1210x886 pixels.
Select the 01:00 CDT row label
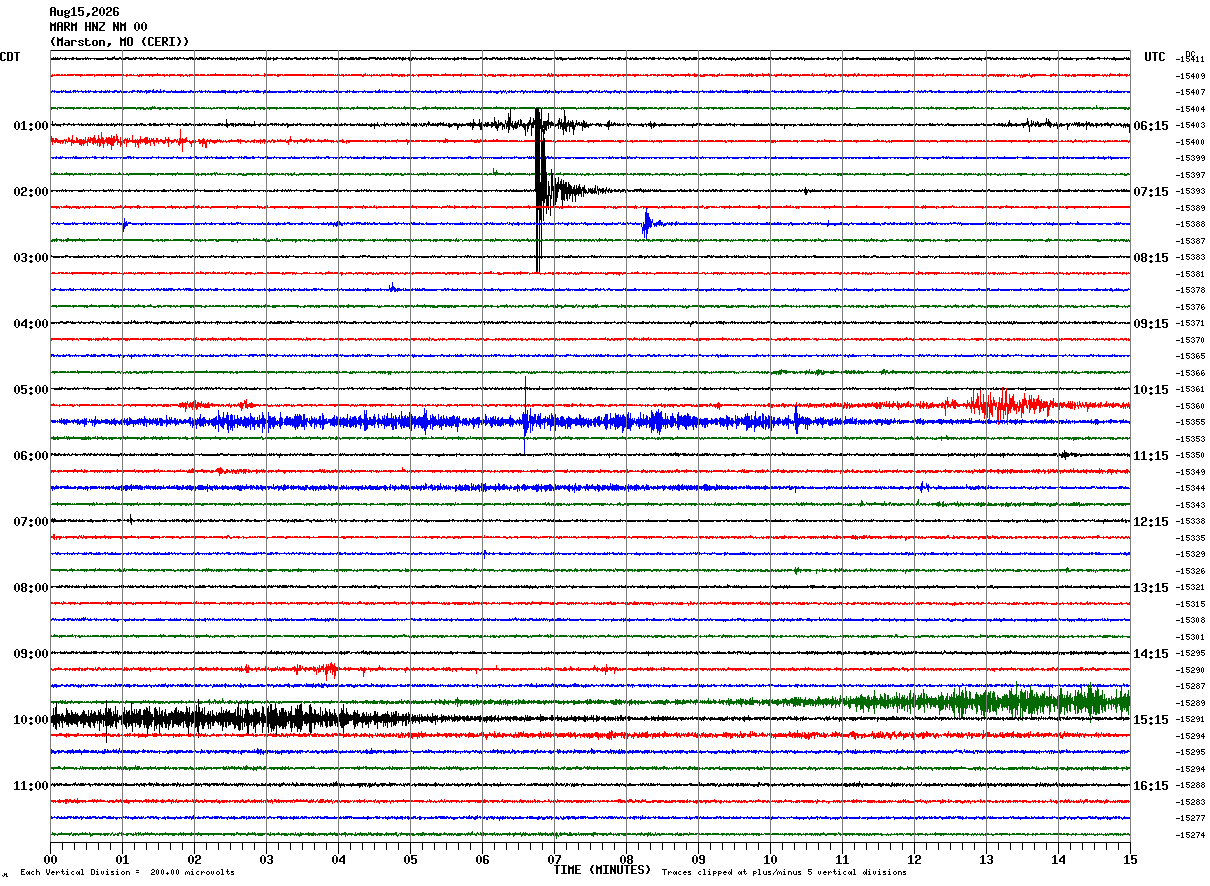pos(31,126)
